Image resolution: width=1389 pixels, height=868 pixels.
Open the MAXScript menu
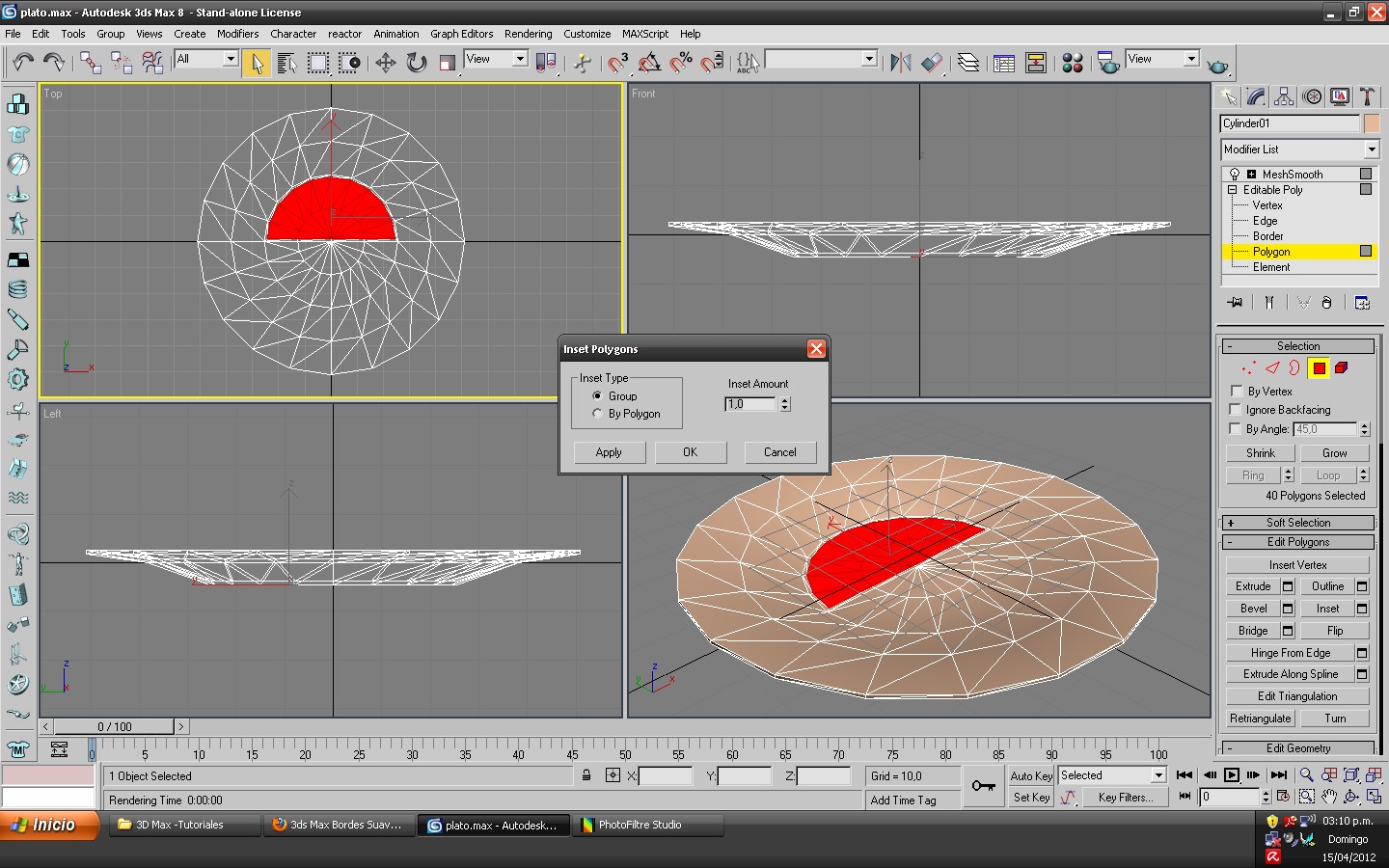(644, 34)
